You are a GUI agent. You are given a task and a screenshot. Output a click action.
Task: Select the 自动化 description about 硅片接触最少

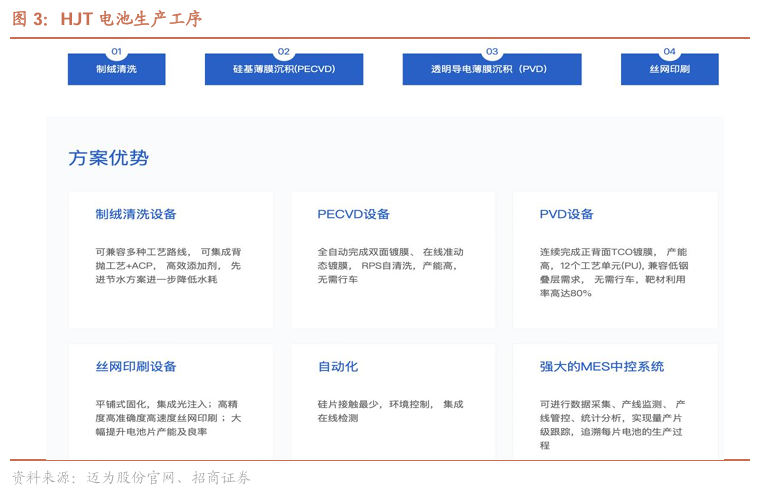click(390, 411)
